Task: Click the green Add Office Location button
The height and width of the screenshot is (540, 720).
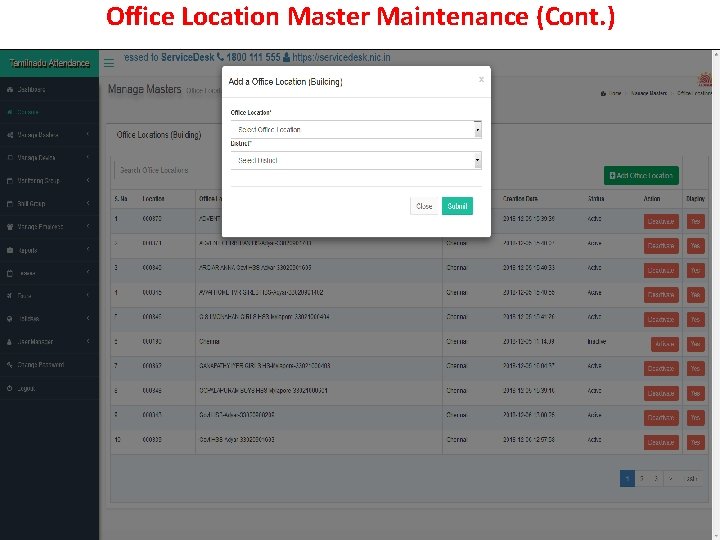Action: 641,175
